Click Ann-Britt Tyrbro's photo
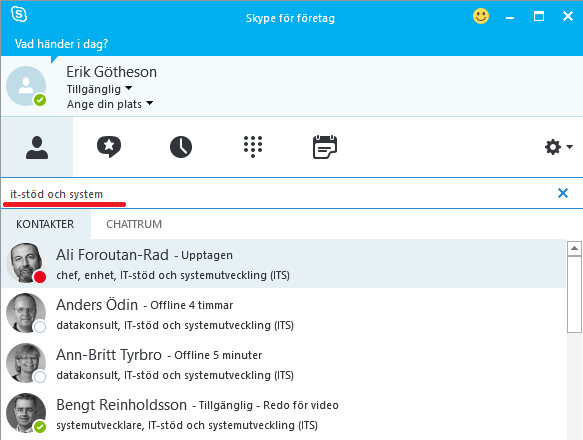583x440 pixels. click(x=26, y=363)
